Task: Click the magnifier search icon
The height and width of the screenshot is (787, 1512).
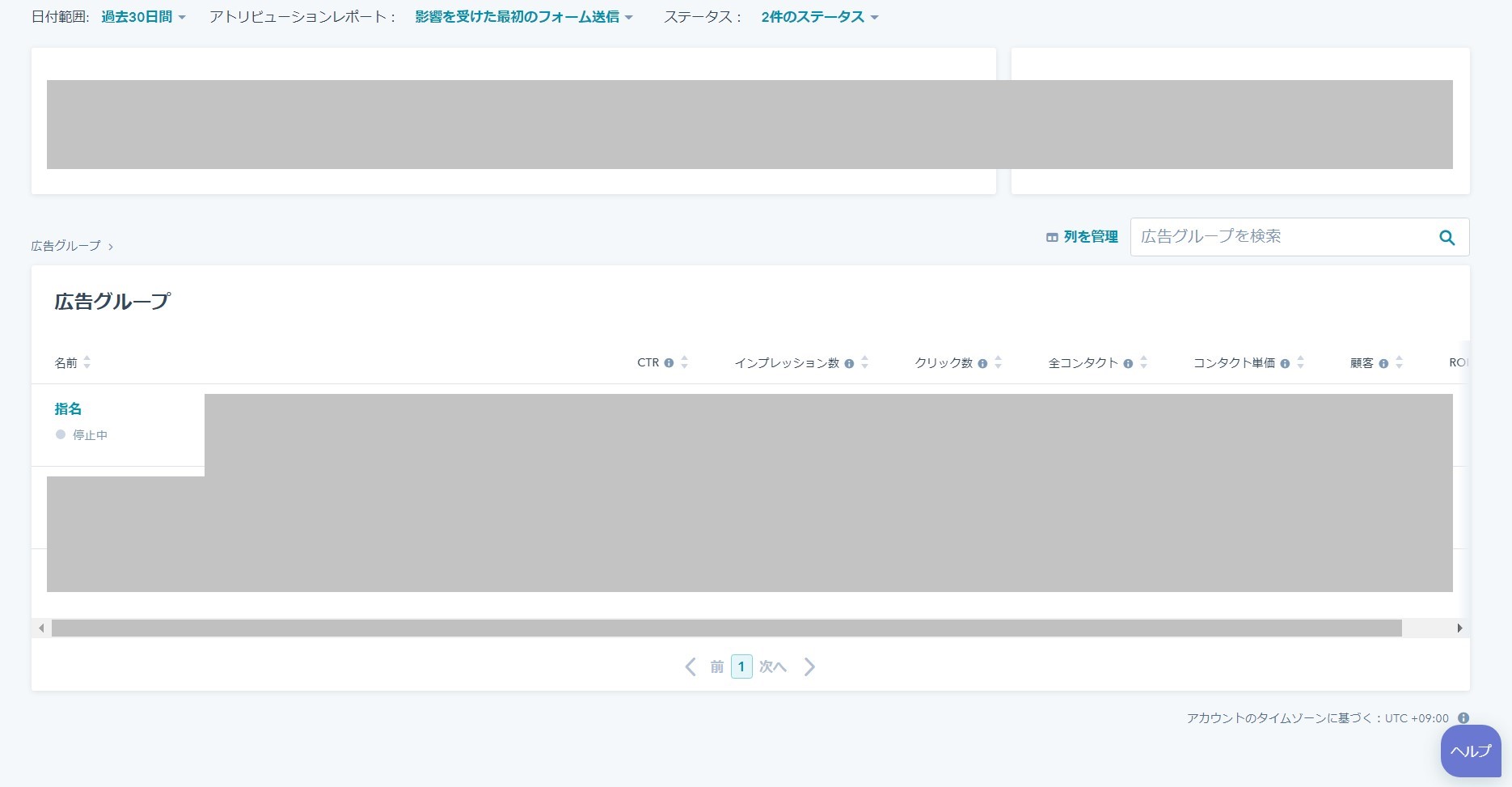Action: (x=1447, y=238)
